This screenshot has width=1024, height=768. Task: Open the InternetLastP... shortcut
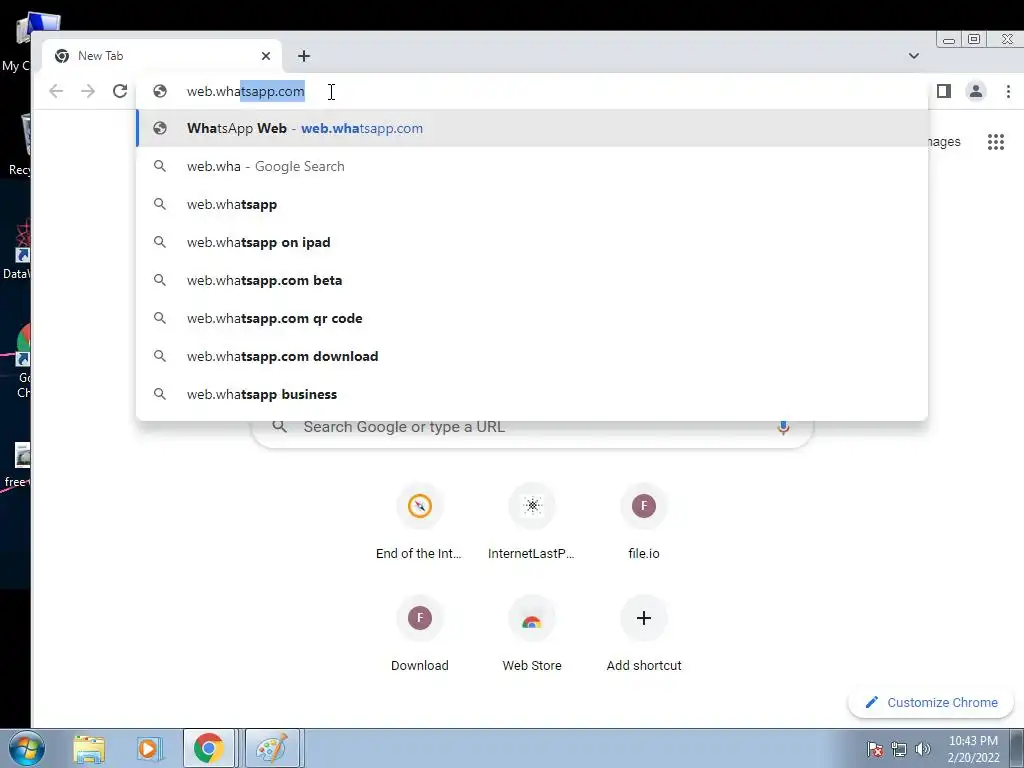(532, 520)
